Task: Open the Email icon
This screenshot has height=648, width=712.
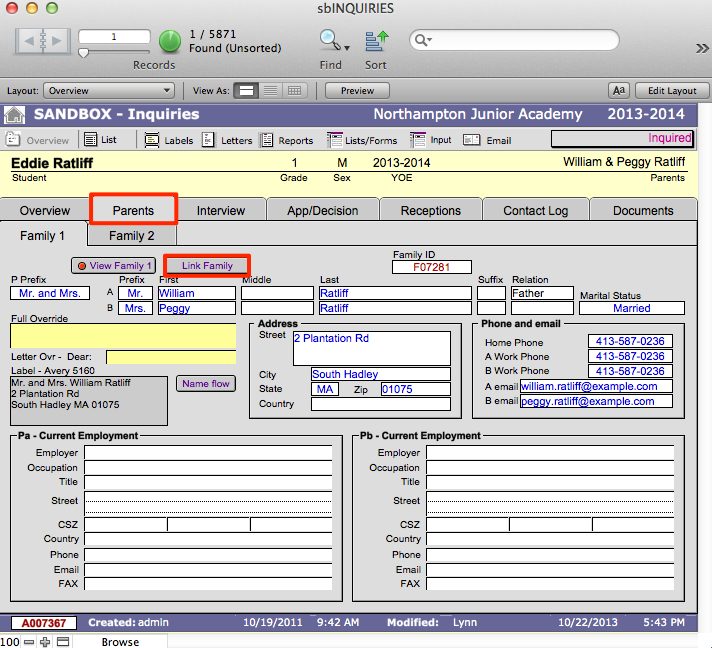Action: [471, 140]
